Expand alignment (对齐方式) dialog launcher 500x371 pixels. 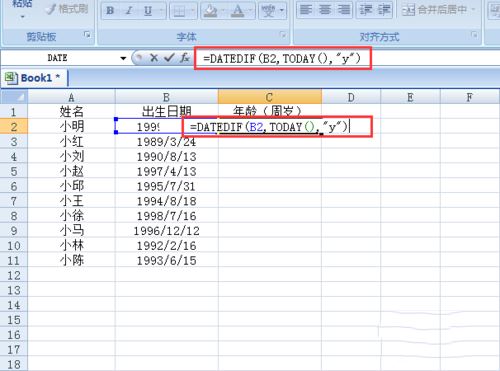[x=474, y=34]
